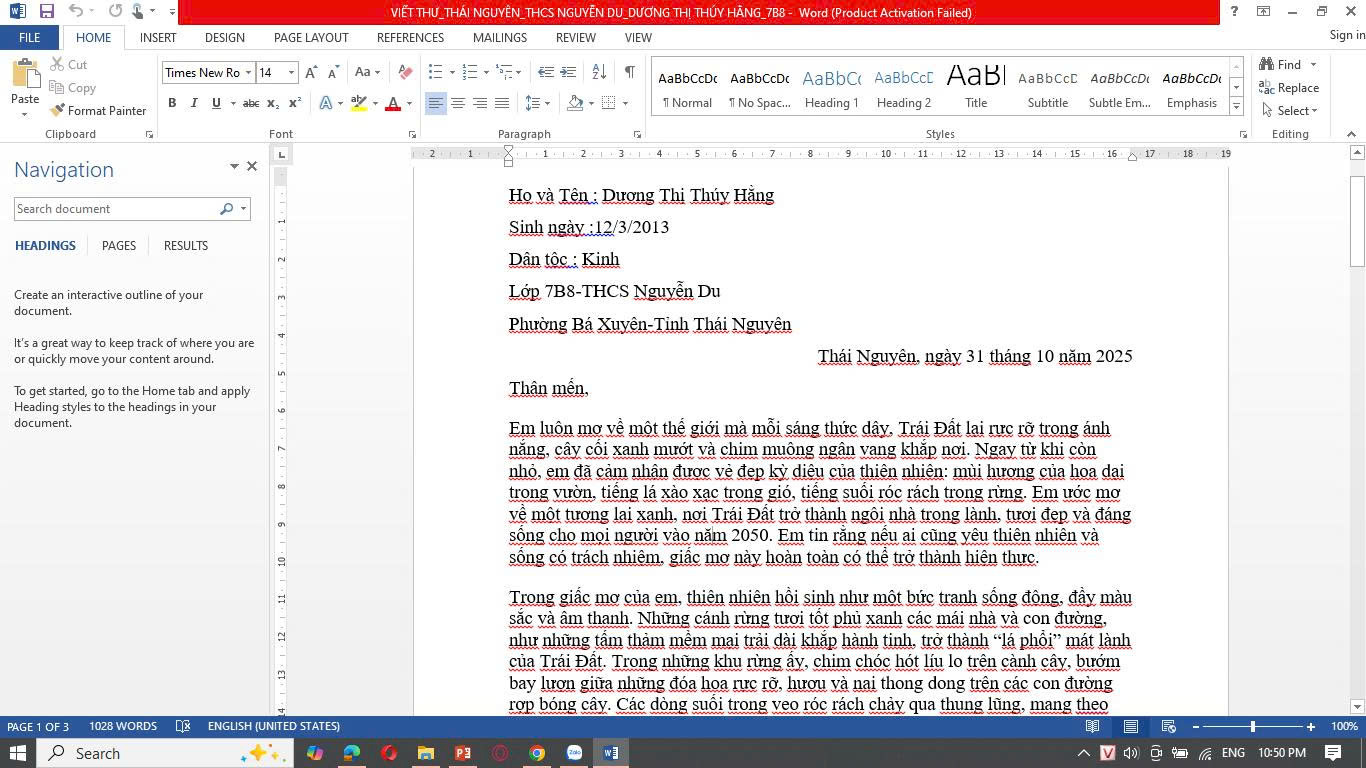Close the Navigation pane
Screen dimensions: 1366x768
click(252, 166)
